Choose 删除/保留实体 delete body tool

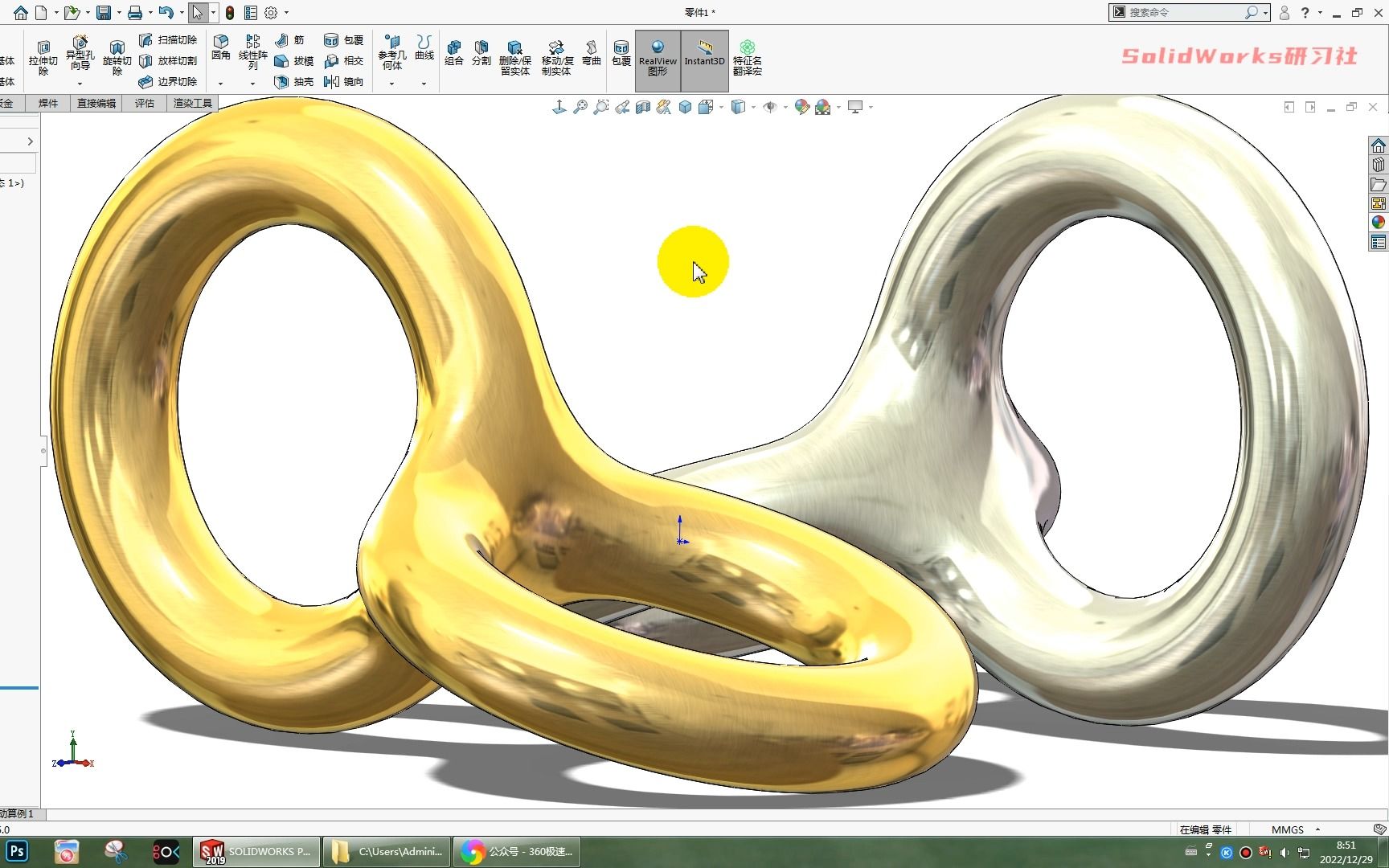(x=515, y=58)
